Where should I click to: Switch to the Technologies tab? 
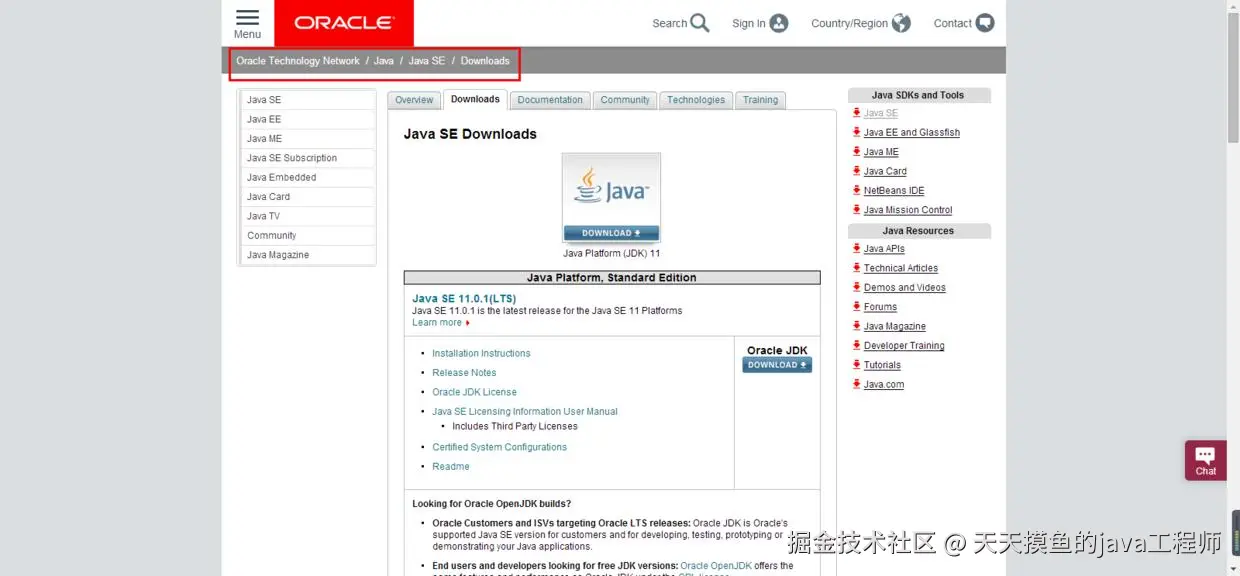[x=696, y=100]
